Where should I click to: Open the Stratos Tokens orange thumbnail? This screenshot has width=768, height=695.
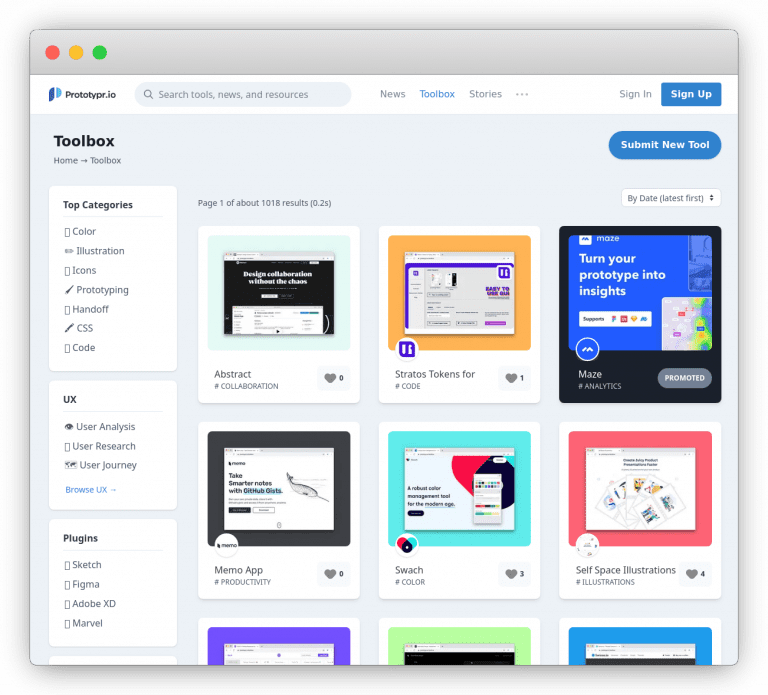pyautogui.click(x=459, y=293)
